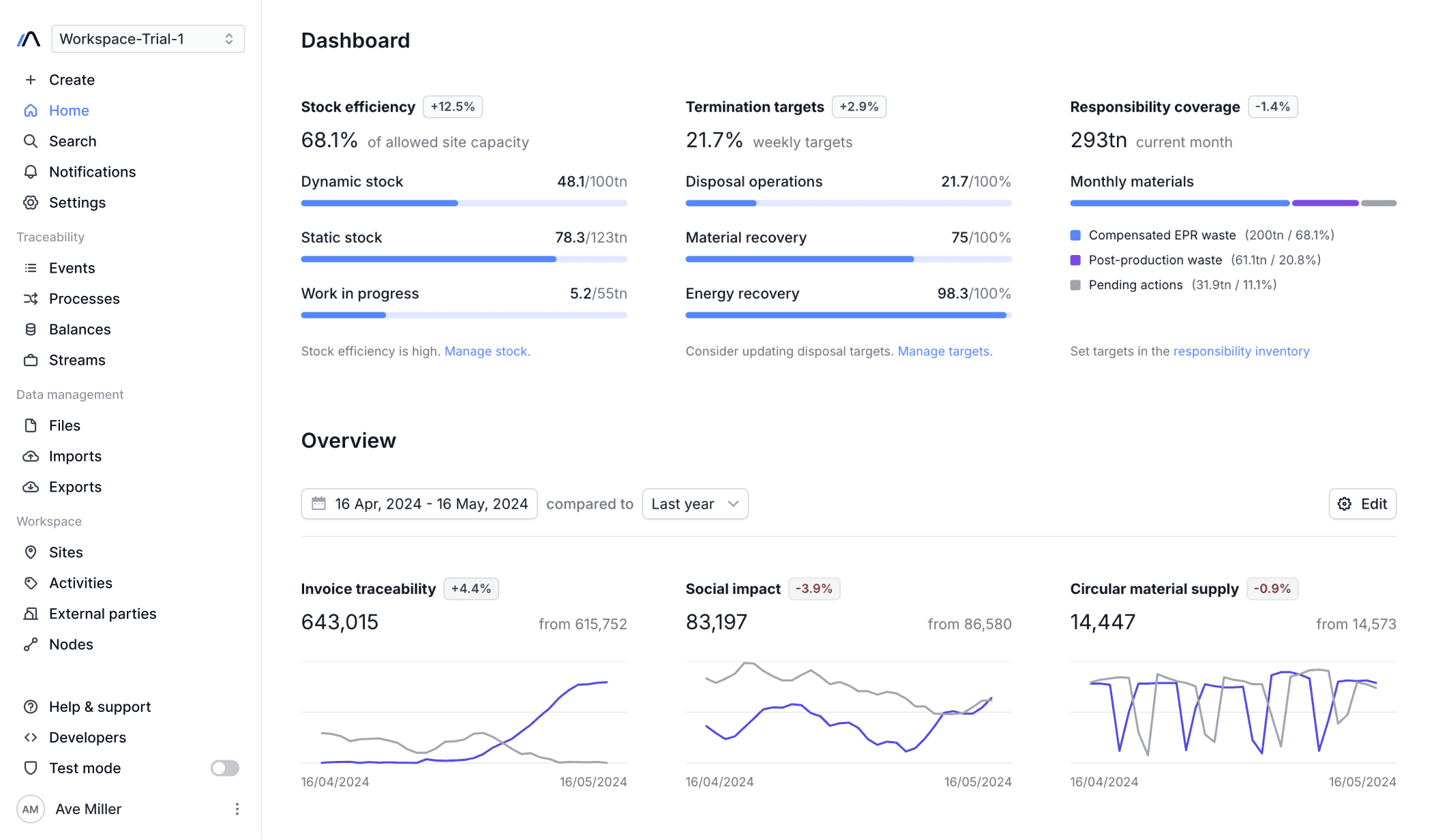Open the calendar date range picker
The height and width of the screenshot is (840, 1436).
(x=419, y=503)
